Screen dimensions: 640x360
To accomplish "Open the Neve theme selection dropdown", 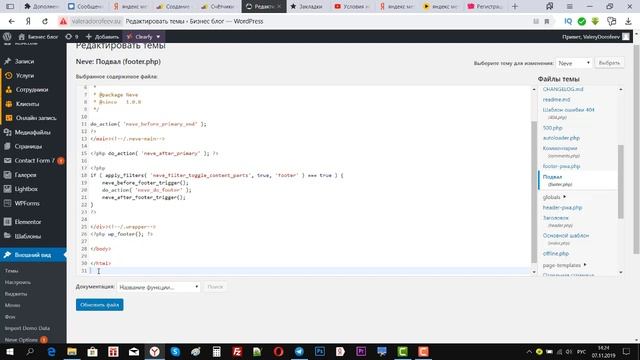I will click(573, 63).
